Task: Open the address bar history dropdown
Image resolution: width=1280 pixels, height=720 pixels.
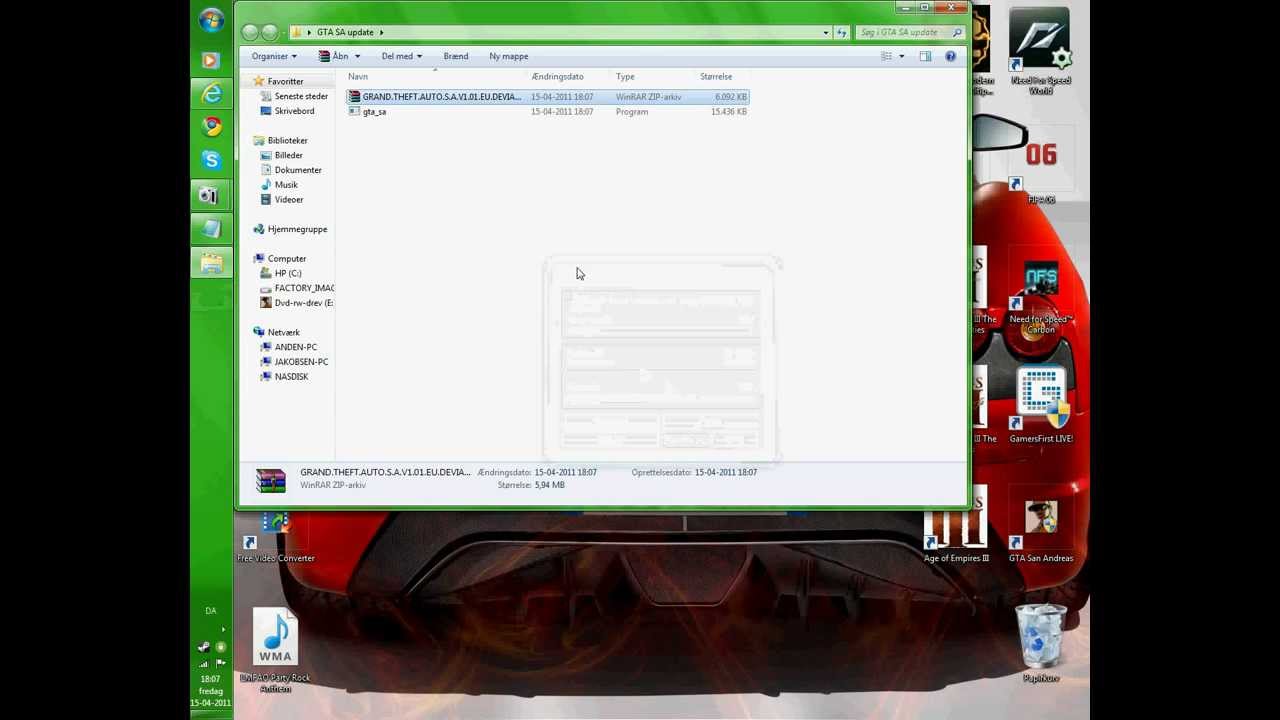Action: click(826, 32)
